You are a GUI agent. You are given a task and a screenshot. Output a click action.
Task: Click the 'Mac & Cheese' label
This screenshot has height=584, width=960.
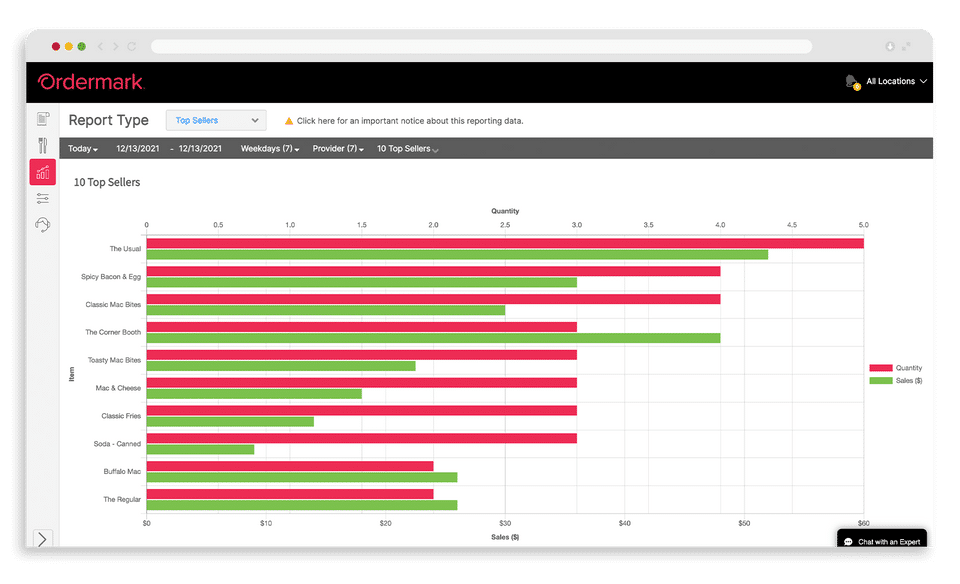click(118, 388)
